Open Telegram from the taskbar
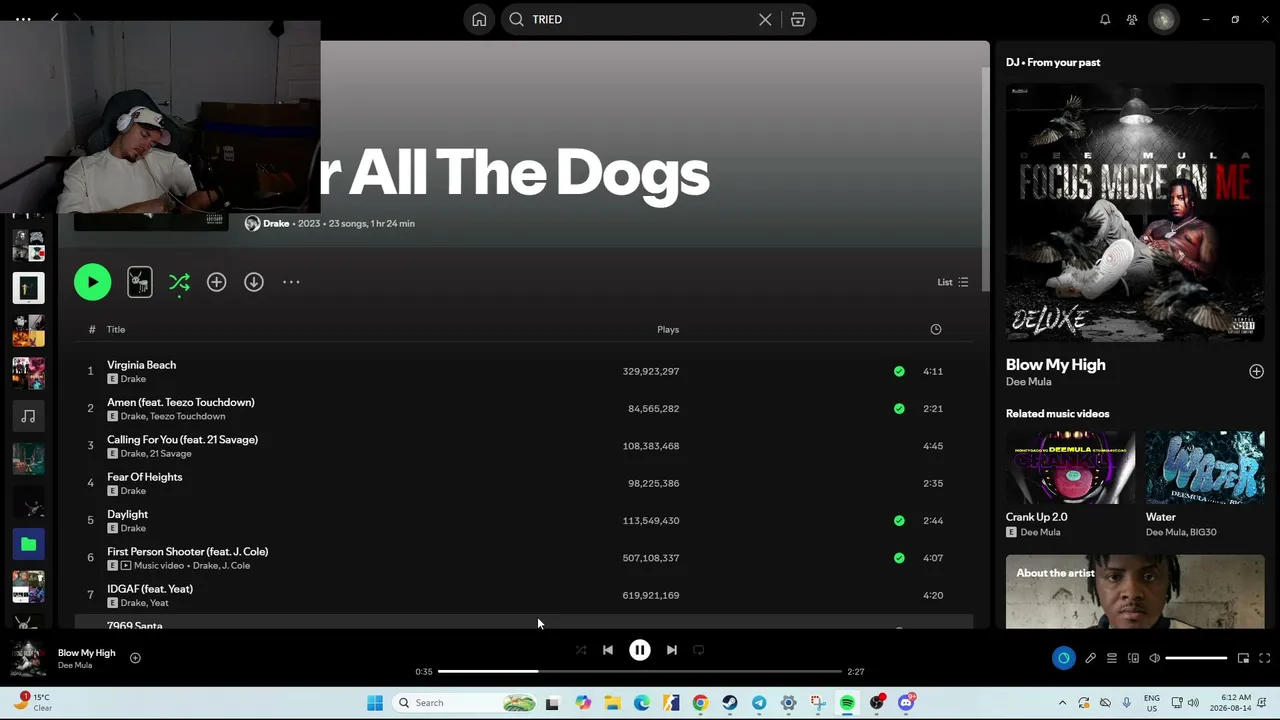Image resolution: width=1280 pixels, height=720 pixels. [759, 703]
